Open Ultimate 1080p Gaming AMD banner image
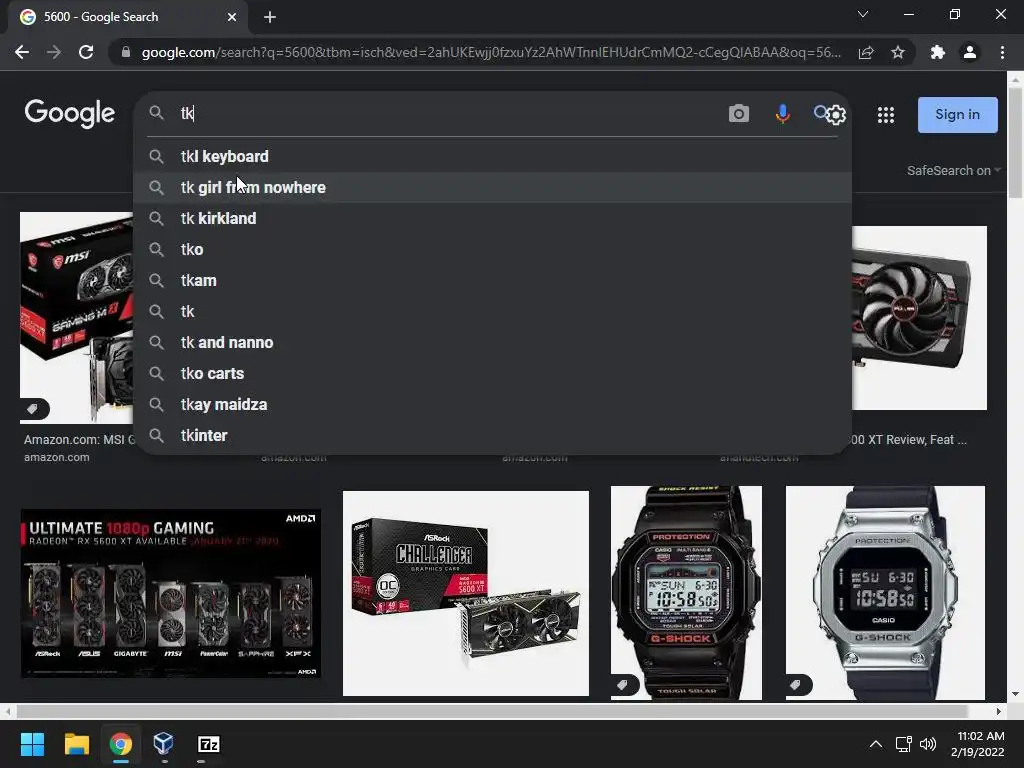The image size is (1024, 768). (x=170, y=593)
